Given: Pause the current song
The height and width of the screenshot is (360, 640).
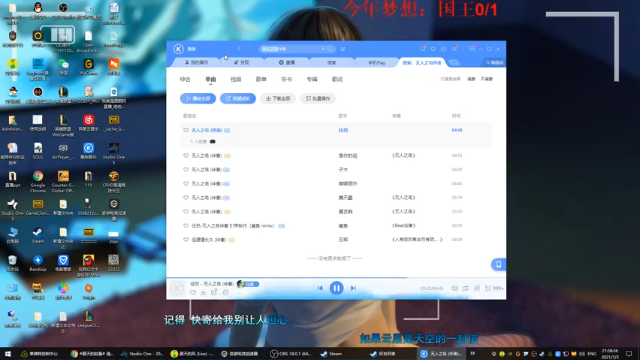Looking at the screenshot, I should (x=336, y=288).
